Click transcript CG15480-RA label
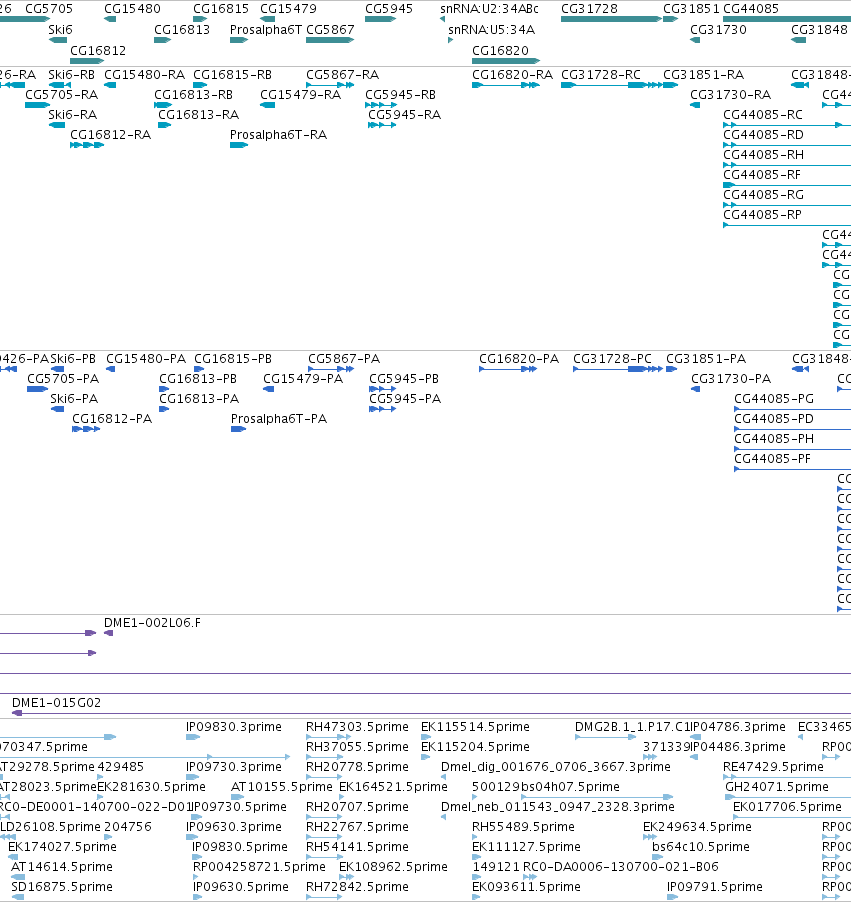851x902 pixels. coord(144,75)
